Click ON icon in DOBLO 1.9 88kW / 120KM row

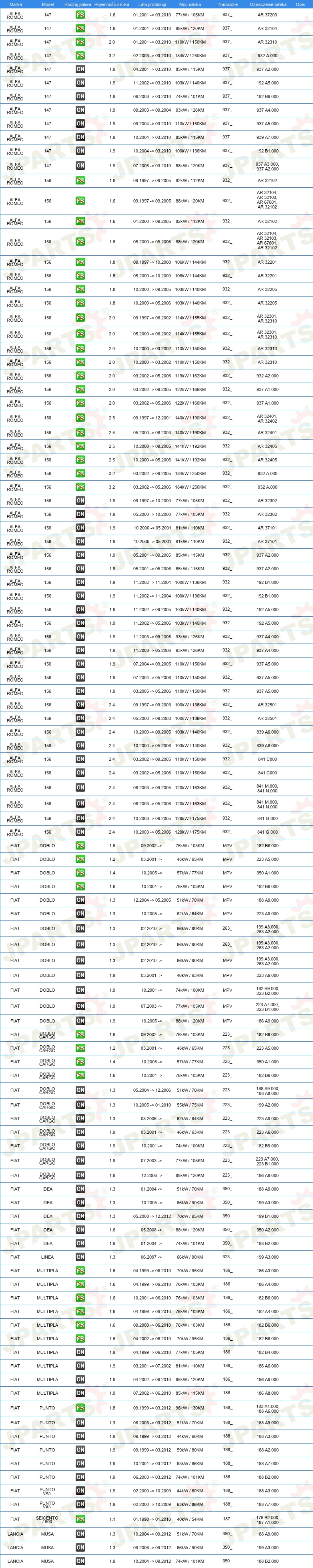point(80,1021)
